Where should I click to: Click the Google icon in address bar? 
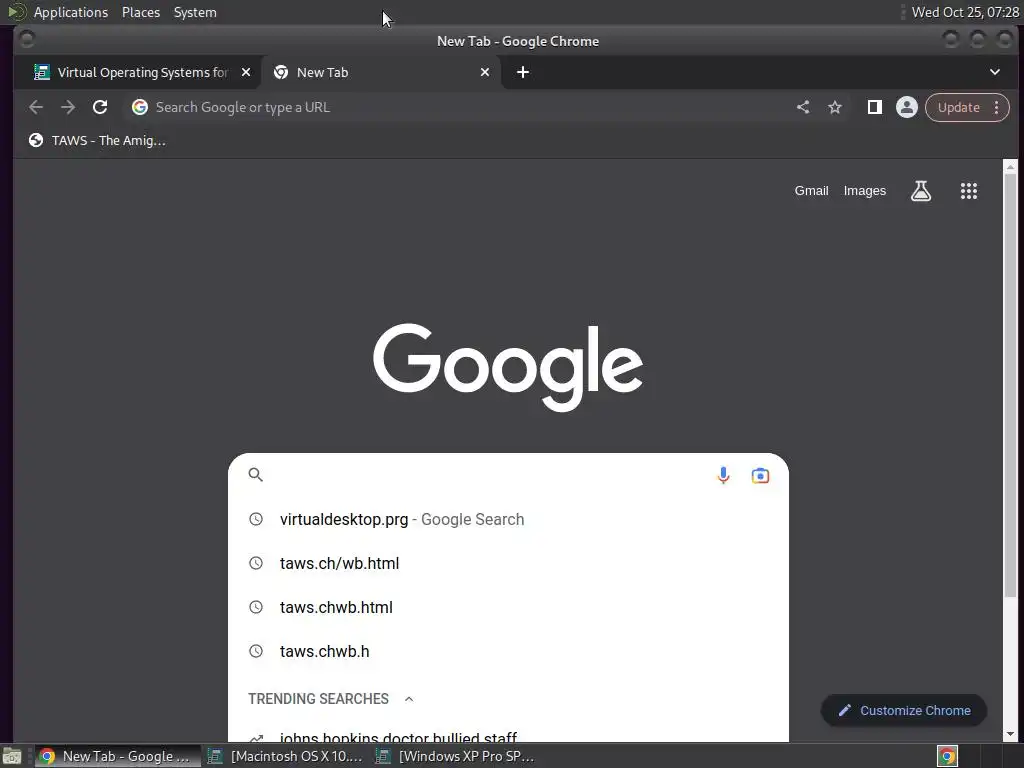coord(140,107)
